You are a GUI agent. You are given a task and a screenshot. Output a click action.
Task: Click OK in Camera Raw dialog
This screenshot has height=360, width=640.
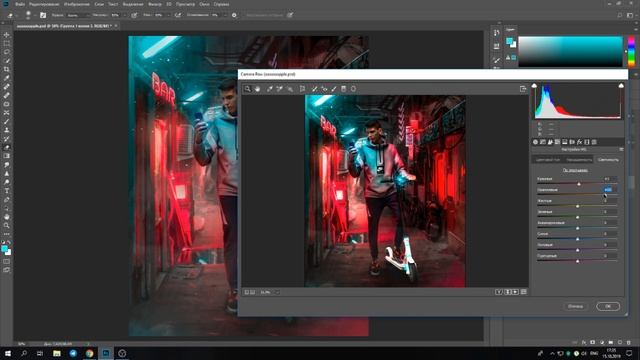[x=608, y=306]
